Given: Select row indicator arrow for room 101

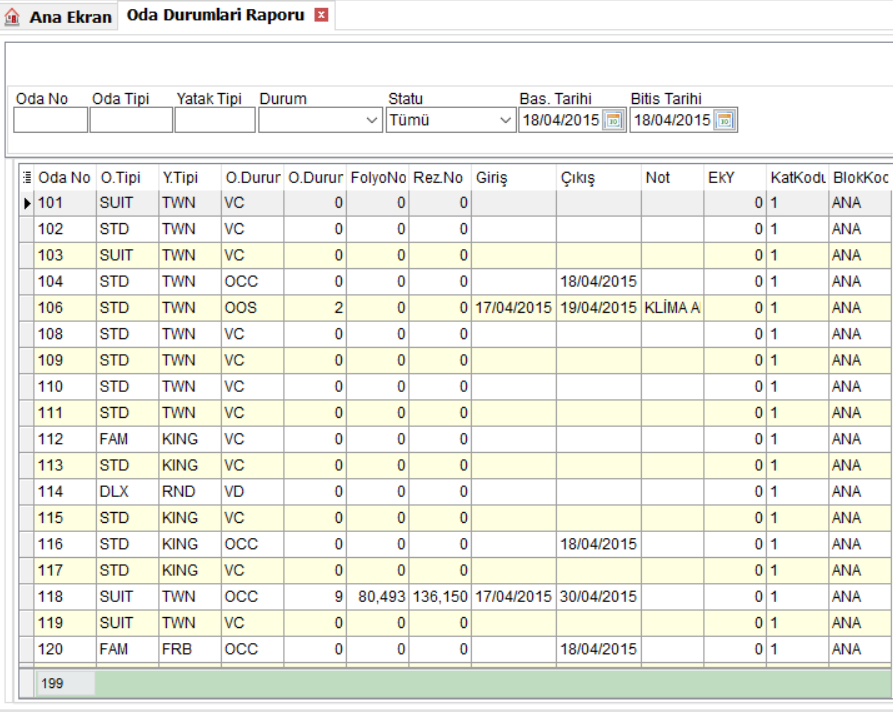Looking at the screenshot, I should [x=27, y=203].
